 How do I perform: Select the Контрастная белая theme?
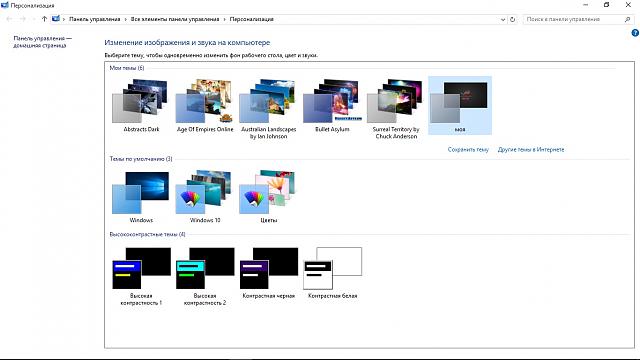tap(332, 273)
